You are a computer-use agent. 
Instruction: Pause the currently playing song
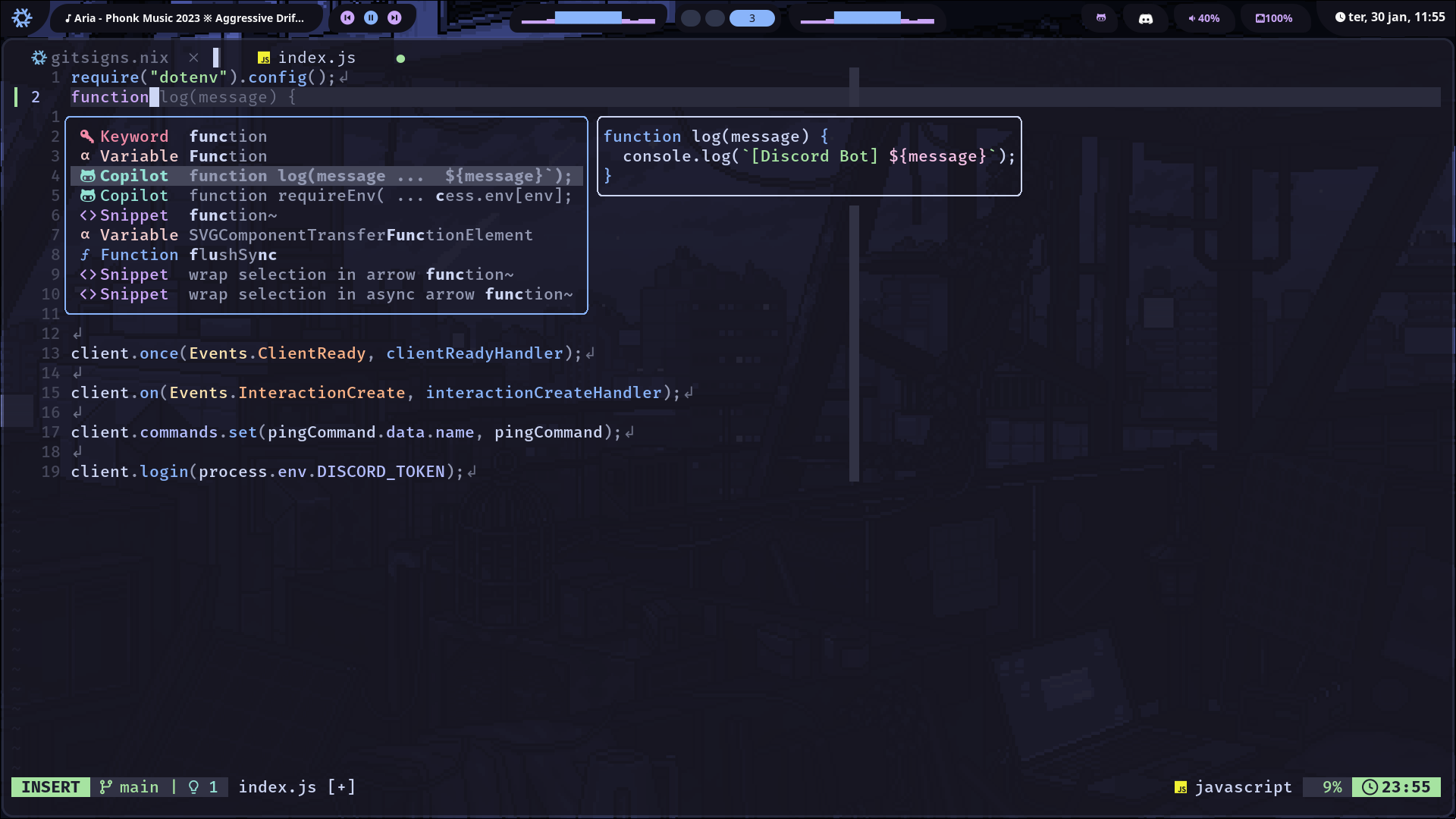pos(371,17)
